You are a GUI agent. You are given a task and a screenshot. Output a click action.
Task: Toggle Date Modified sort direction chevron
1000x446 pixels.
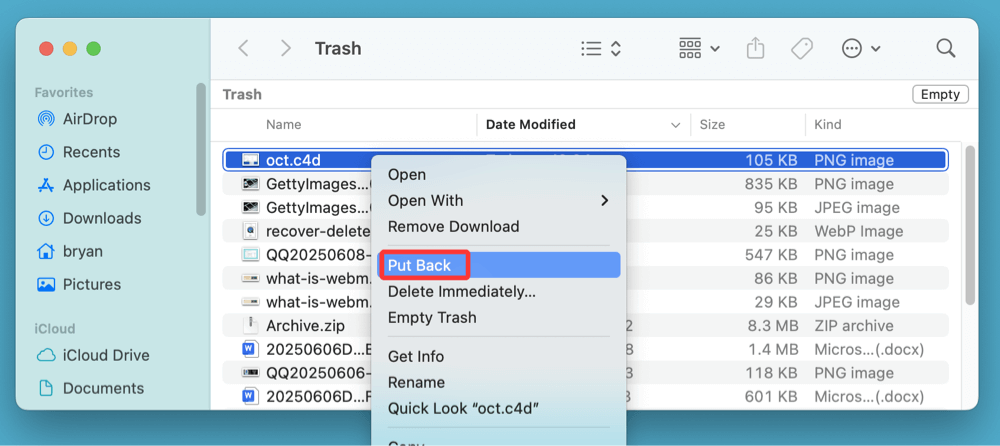tap(675, 125)
